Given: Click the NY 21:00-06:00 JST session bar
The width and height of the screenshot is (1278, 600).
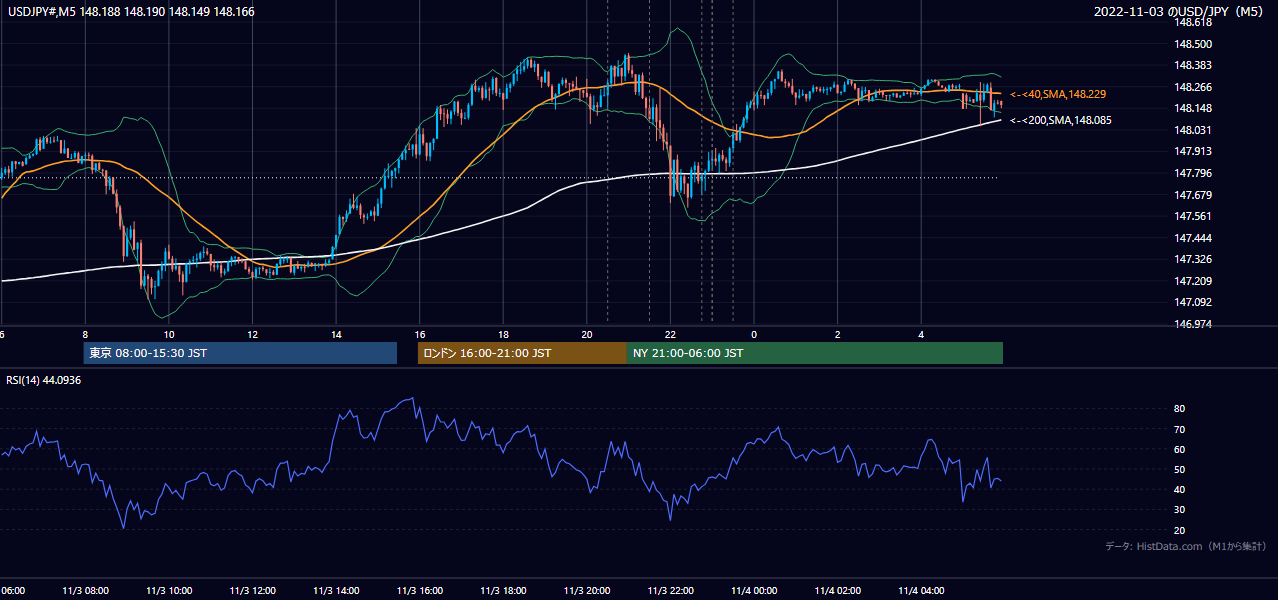Looking at the screenshot, I should 815,353.
